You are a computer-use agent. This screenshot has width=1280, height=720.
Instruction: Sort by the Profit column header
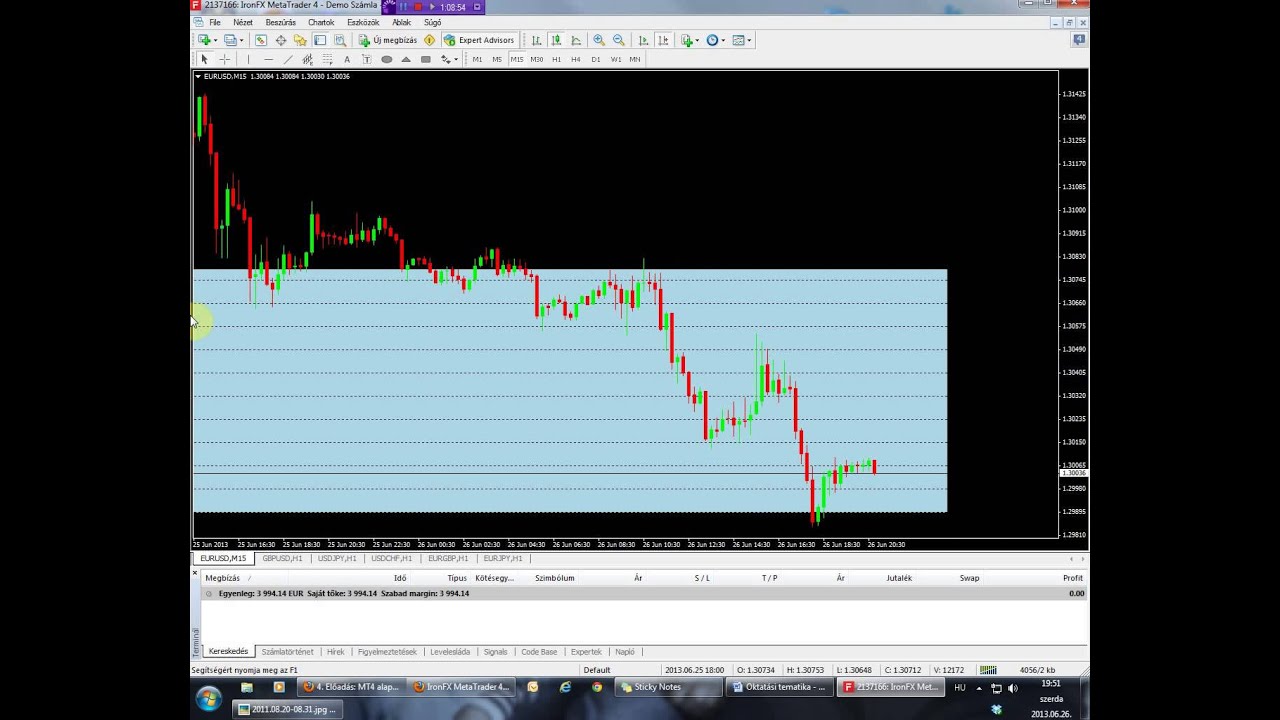[1072, 578]
